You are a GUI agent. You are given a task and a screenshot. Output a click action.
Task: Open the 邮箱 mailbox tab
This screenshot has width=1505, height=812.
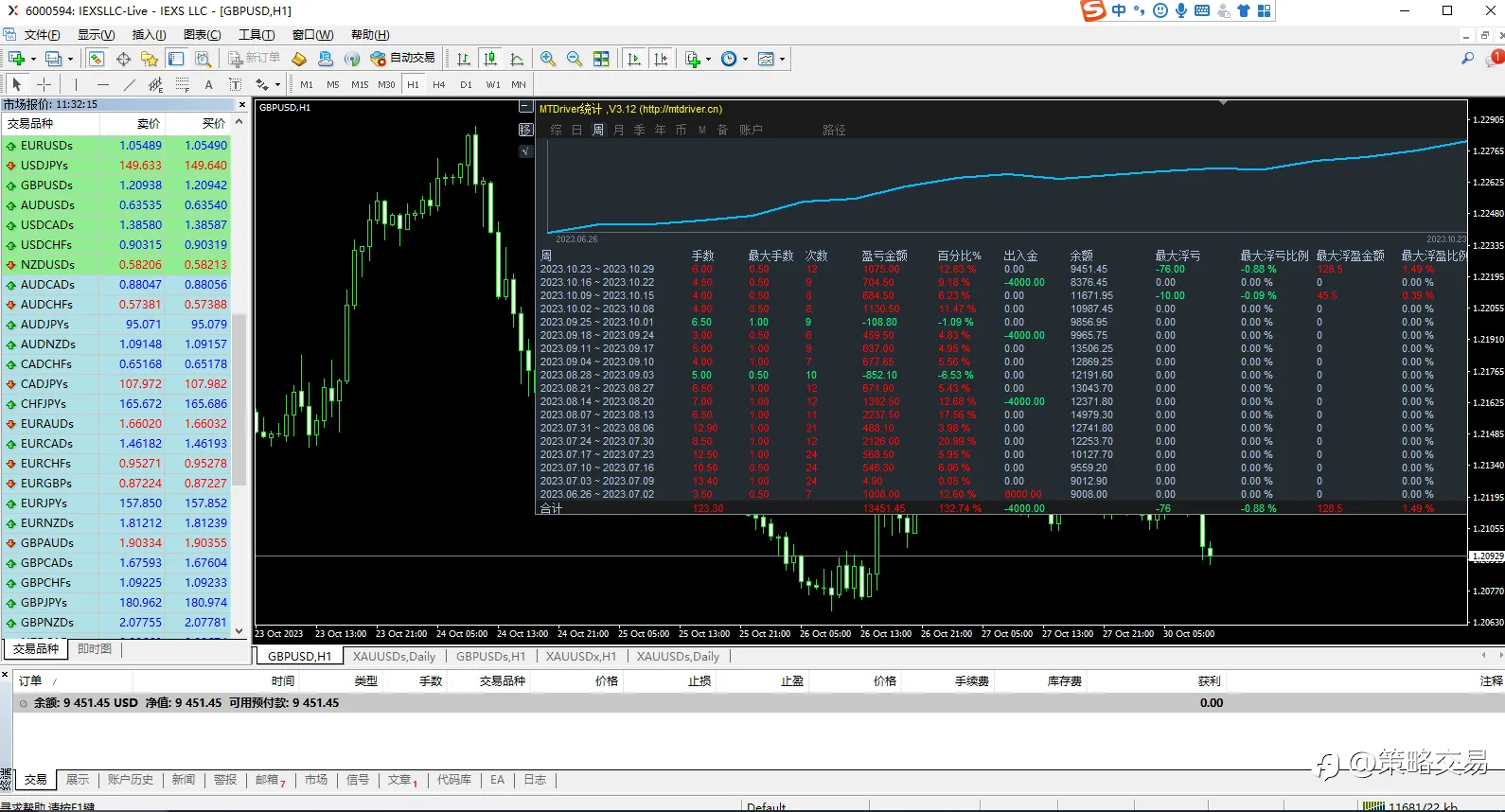(x=270, y=780)
